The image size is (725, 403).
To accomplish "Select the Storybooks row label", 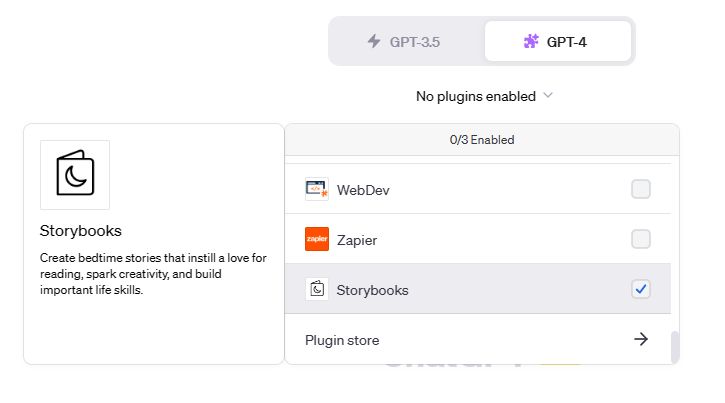I will pyautogui.click(x=372, y=290).
